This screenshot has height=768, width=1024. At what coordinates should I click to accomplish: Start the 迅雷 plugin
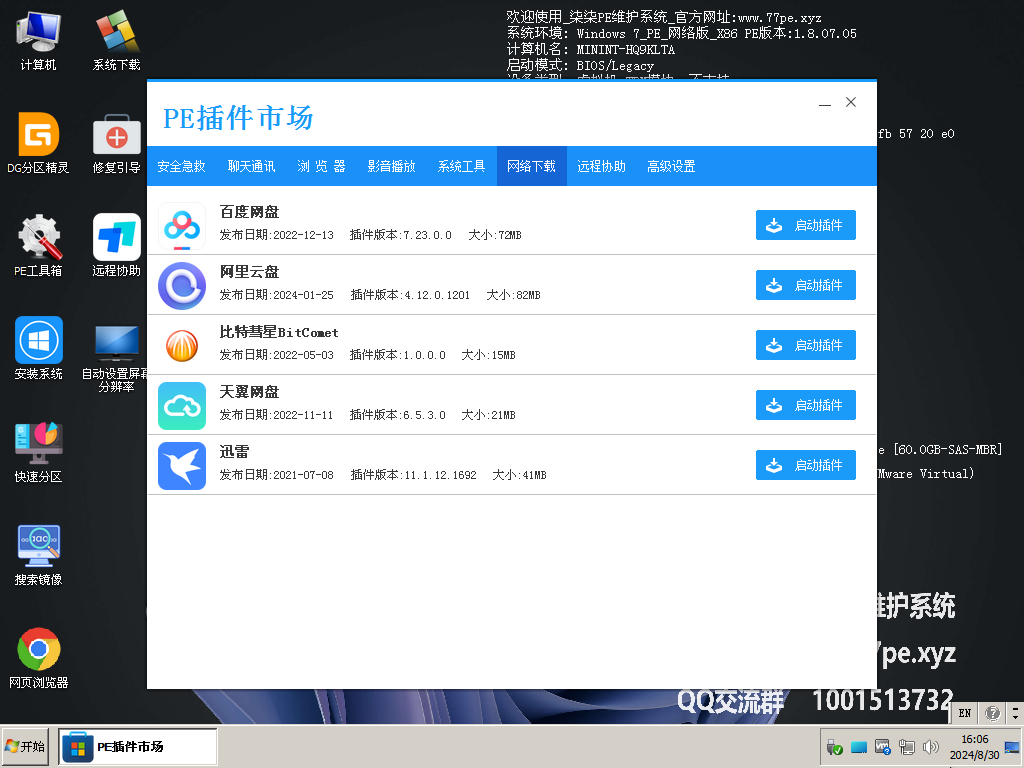tap(806, 465)
